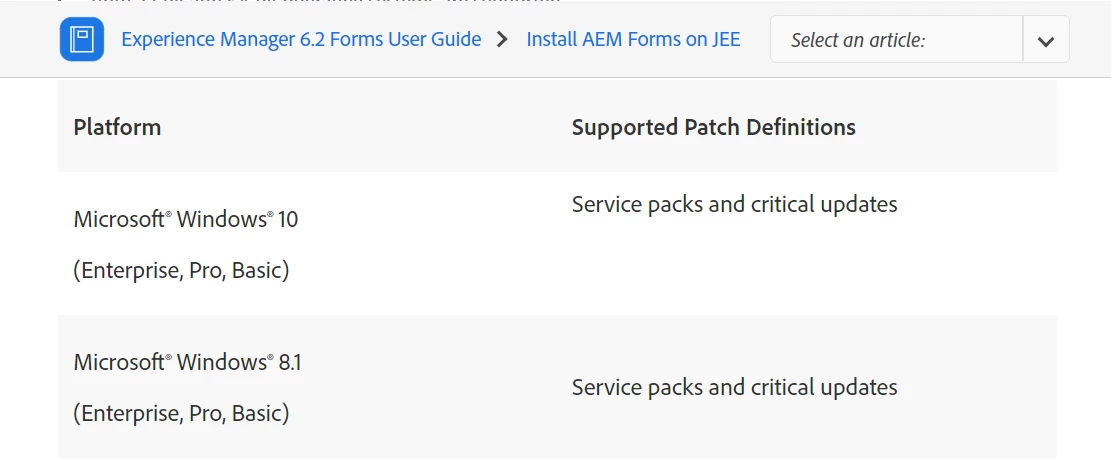
Task: Click the Platform column header
Action: [117, 128]
